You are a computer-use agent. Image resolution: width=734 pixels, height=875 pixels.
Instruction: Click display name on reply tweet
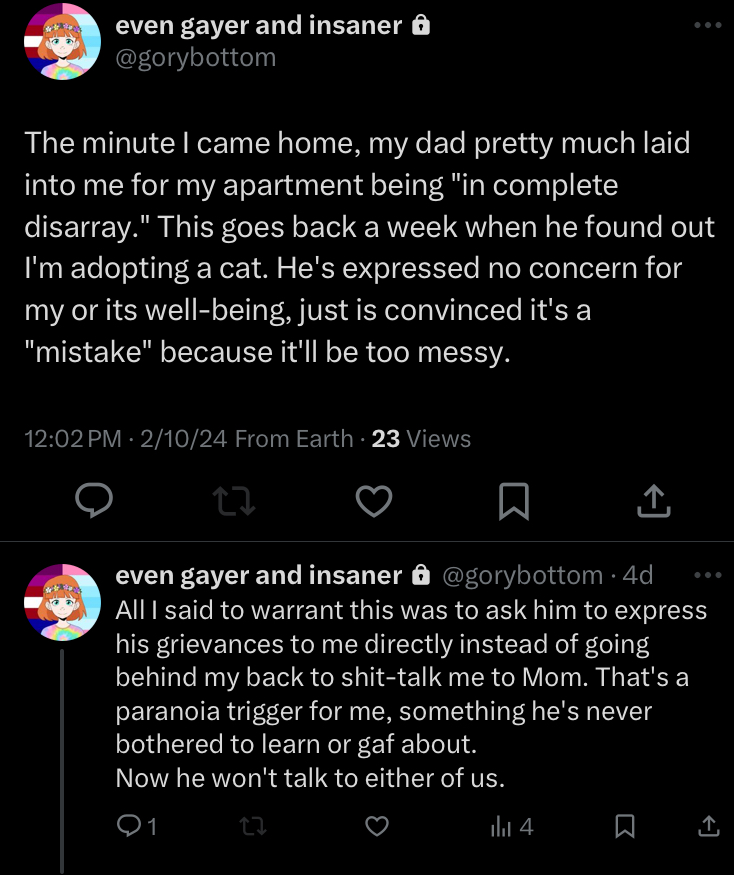[x=258, y=575]
